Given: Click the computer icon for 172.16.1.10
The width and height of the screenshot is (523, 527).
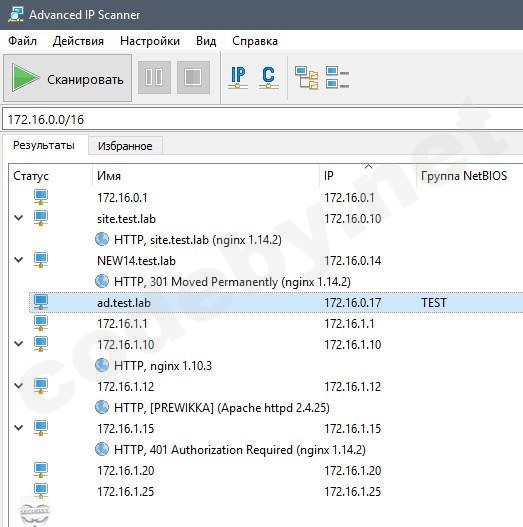Looking at the screenshot, I should pyautogui.click(x=41, y=344).
